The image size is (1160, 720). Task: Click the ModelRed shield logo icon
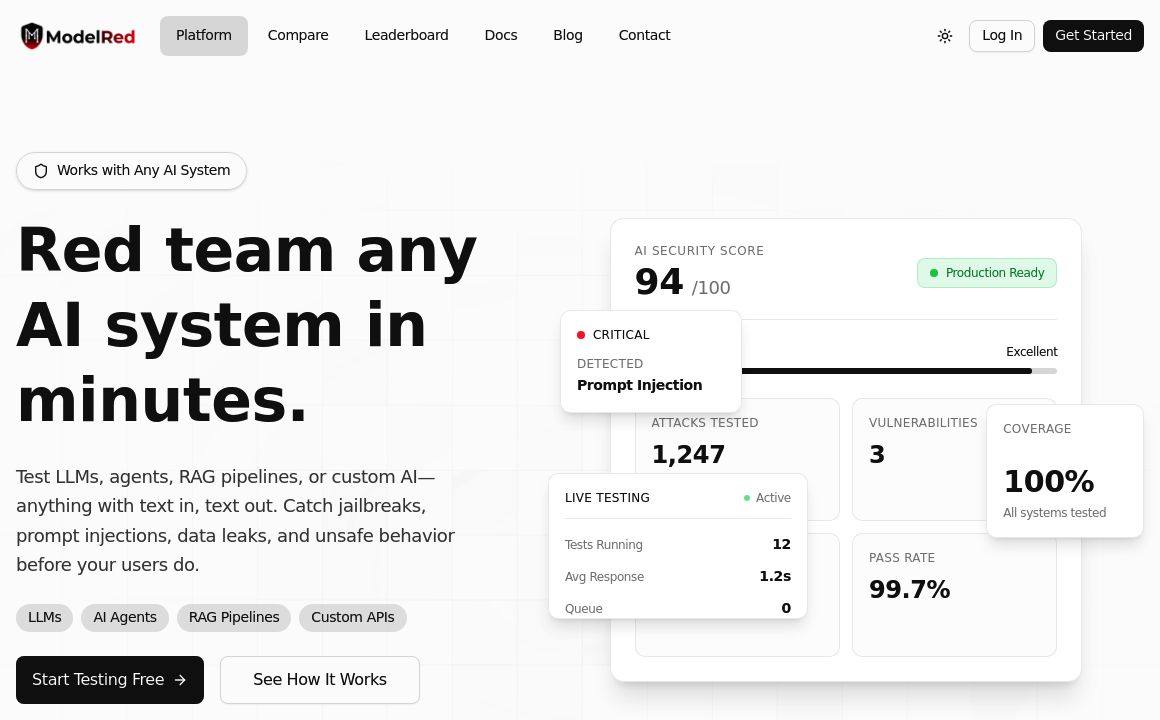[32, 36]
